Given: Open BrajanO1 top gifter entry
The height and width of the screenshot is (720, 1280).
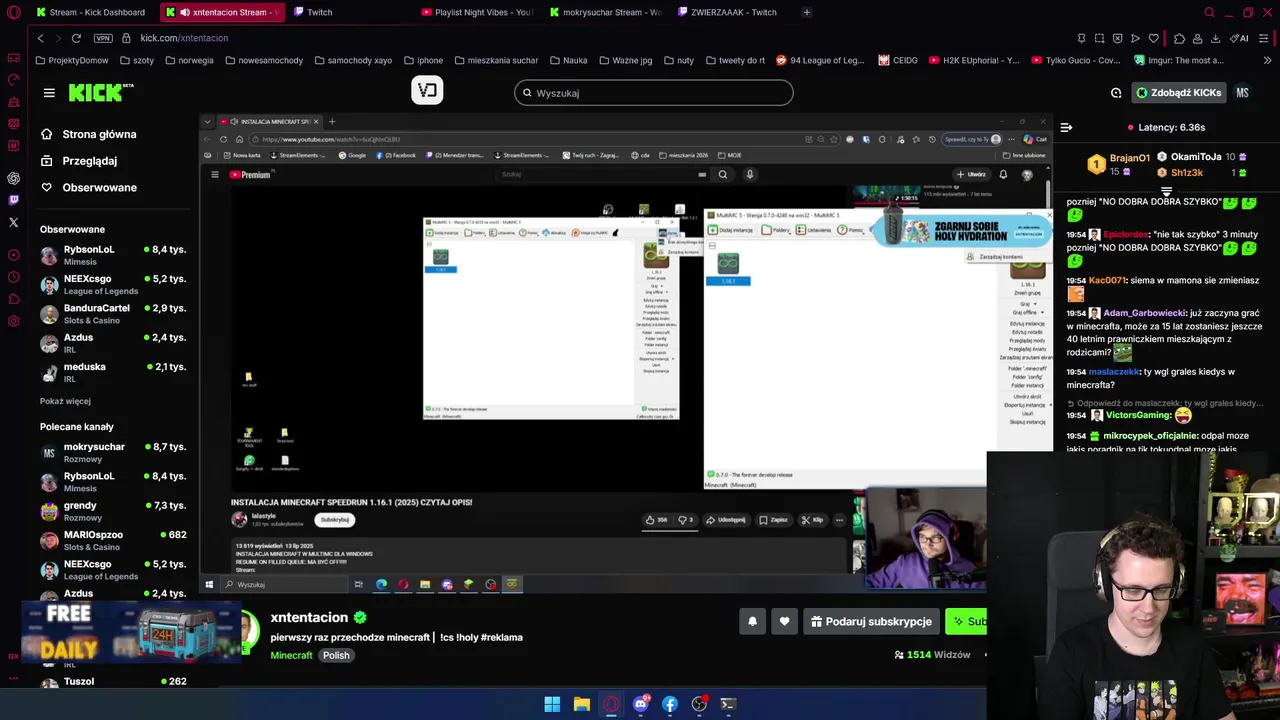Looking at the screenshot, I should (x=1119, y=163).
